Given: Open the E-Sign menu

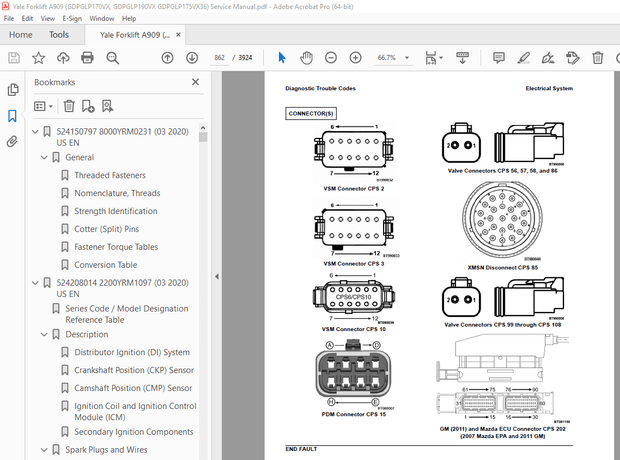Looking at the screenshot, I should point(72,19).
